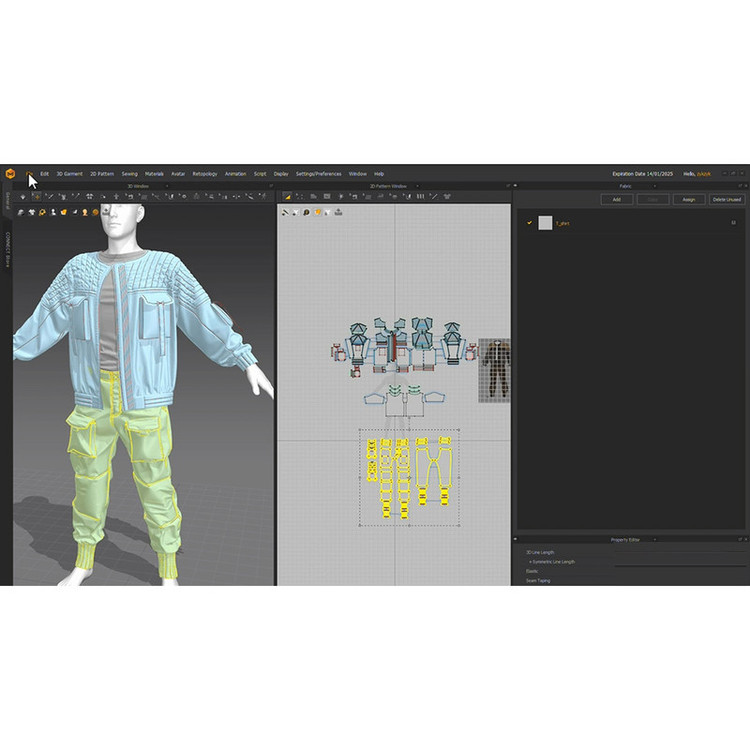750x750 pixels.
Task: Click the Delete Unused button
Action: click(726, 199)
